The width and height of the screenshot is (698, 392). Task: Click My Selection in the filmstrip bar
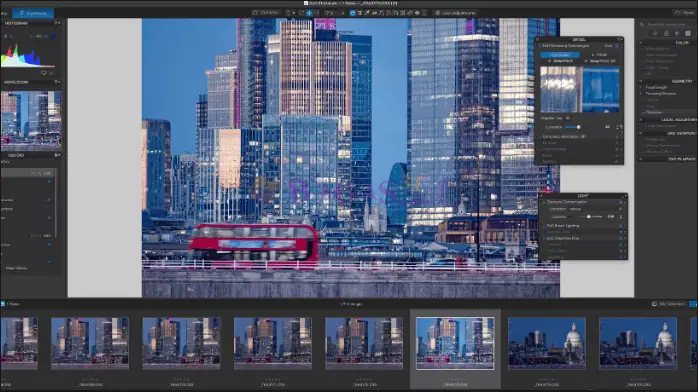[668, 304]
